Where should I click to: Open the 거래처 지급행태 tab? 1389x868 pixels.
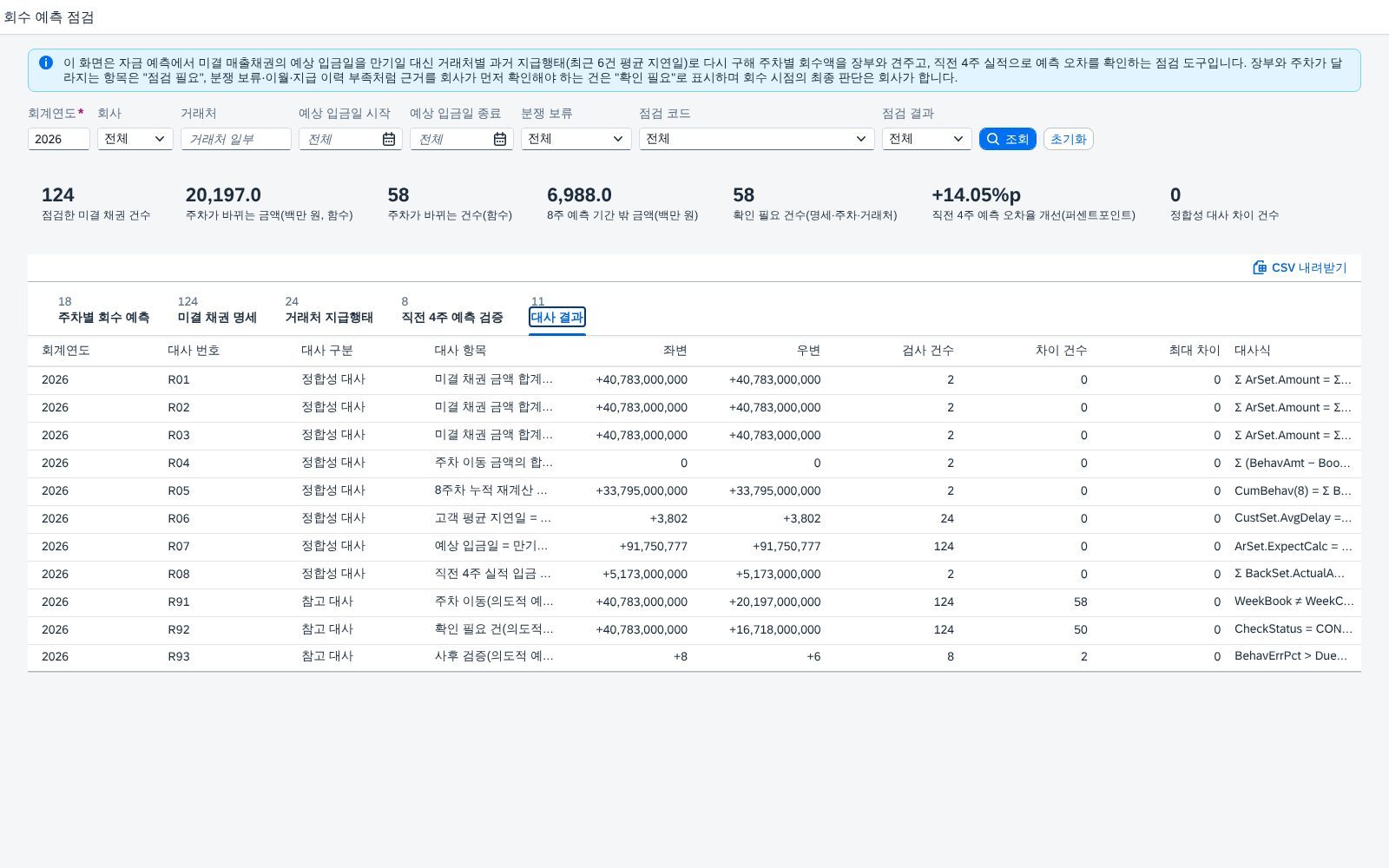coord(329,310)
